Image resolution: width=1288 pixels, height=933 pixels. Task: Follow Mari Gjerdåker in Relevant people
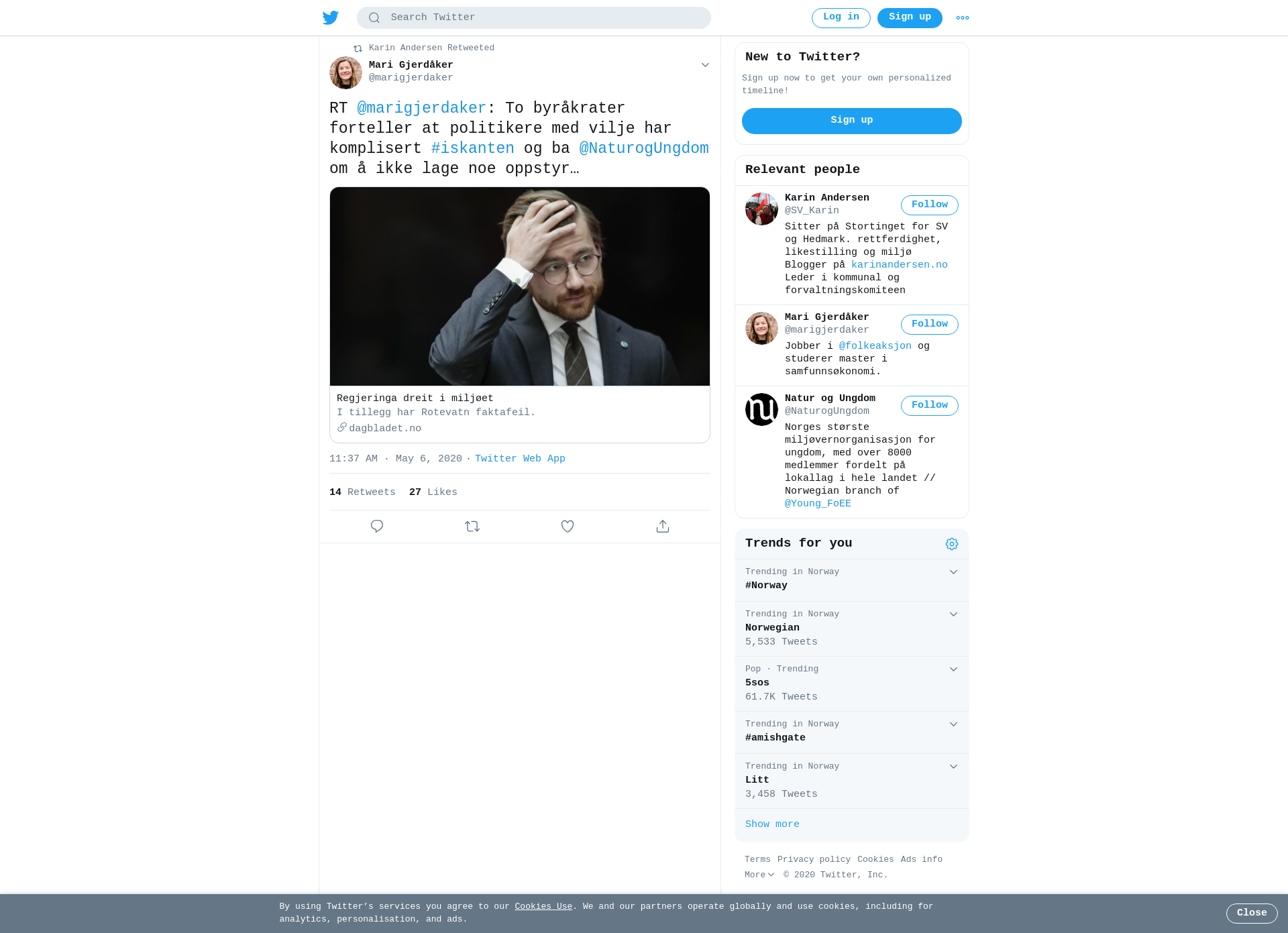click(930, 325)
